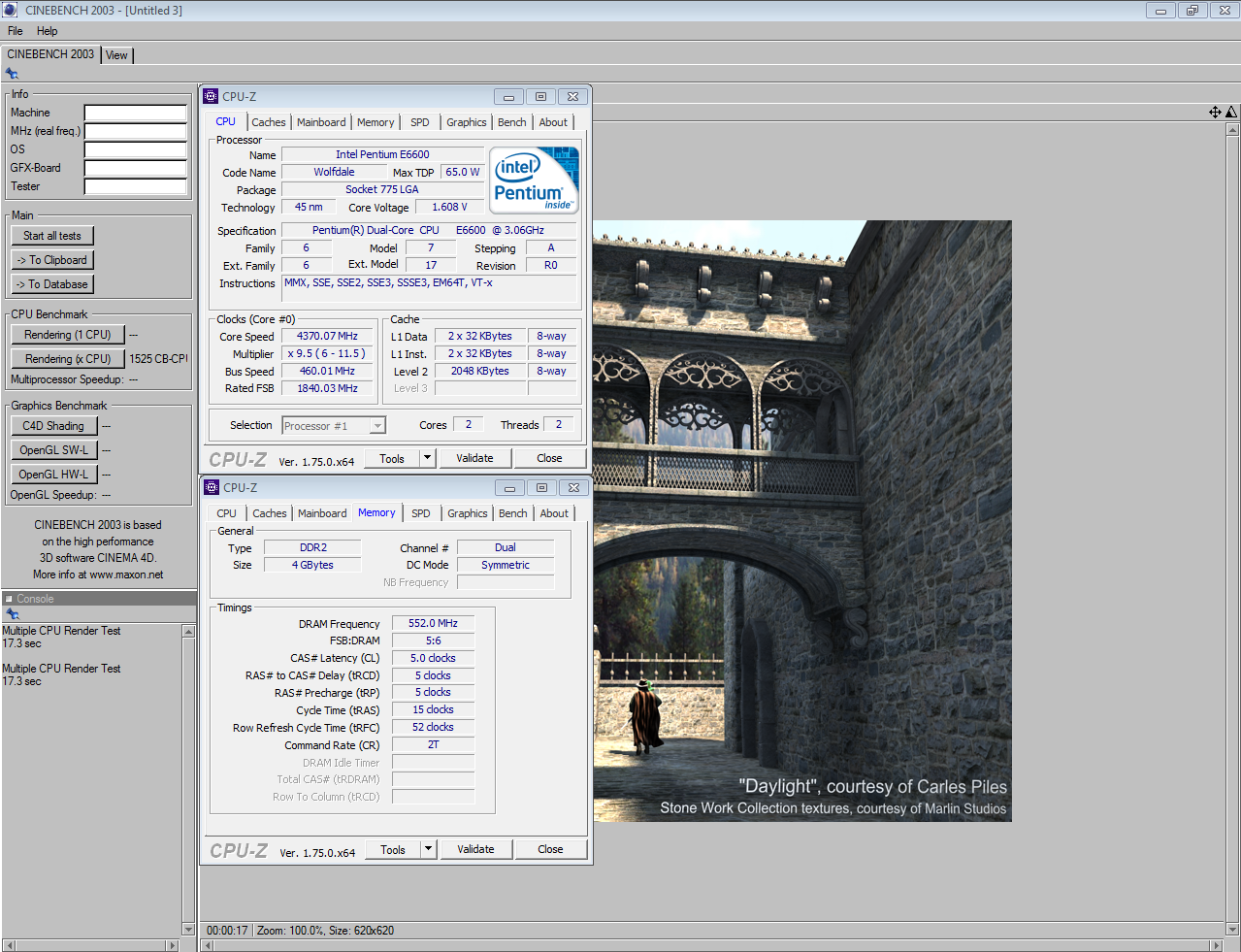
Task: Open Mainboard tab in upper CPU-Z window
Action: 321,122
